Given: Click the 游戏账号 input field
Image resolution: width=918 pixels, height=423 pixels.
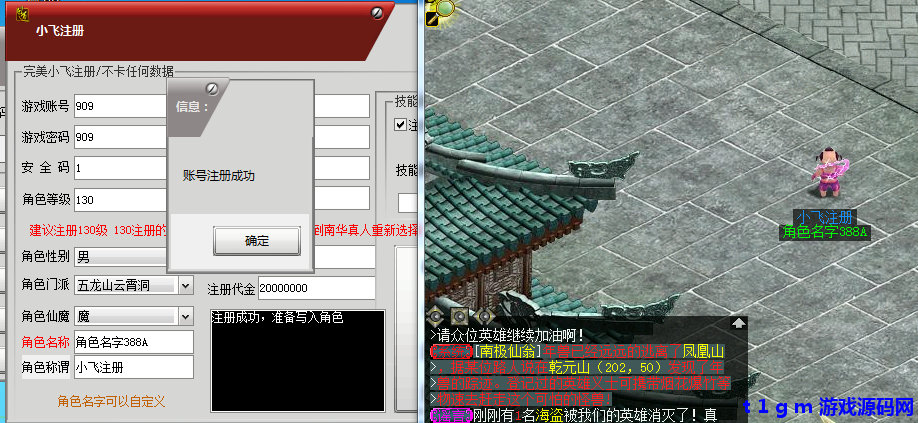Looking at the screenshot, I should coord(120,107).
